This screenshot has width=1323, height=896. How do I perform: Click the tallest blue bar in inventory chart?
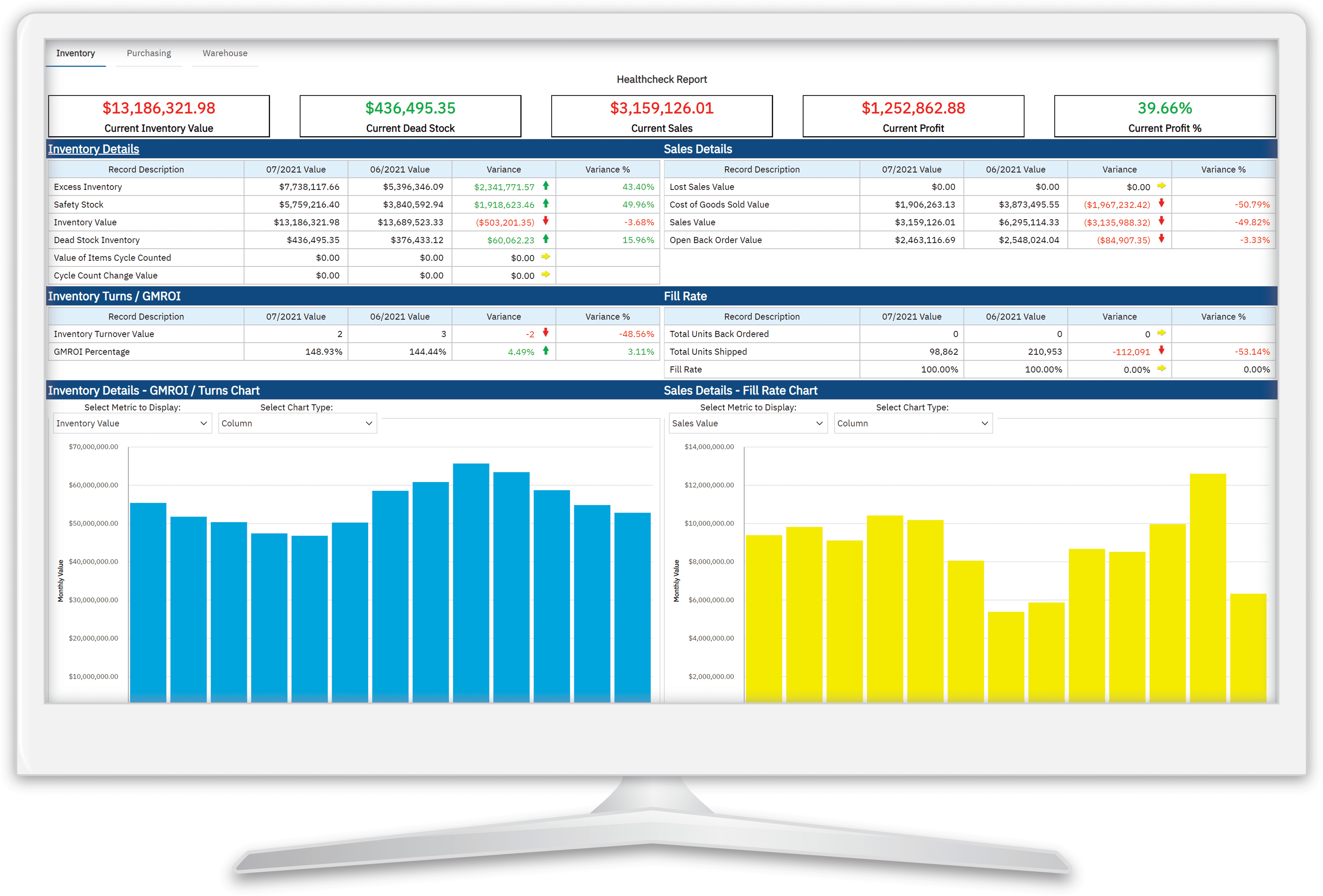tap(471, 583)
